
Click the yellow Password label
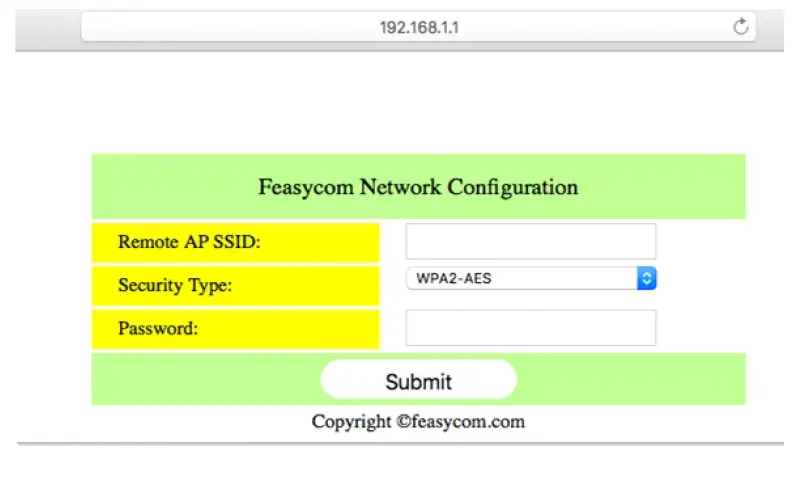click(158, 328)
